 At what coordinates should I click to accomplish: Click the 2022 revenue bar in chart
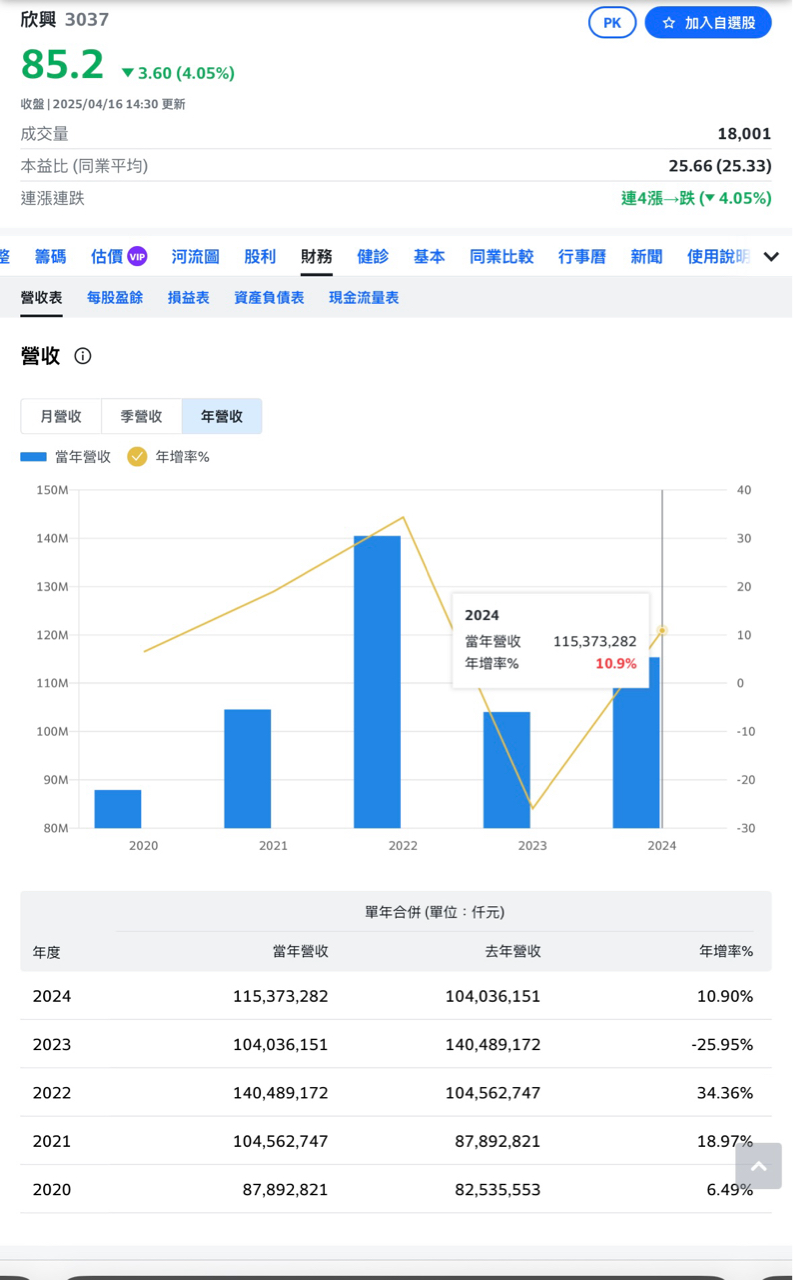(x=377, y=680)
